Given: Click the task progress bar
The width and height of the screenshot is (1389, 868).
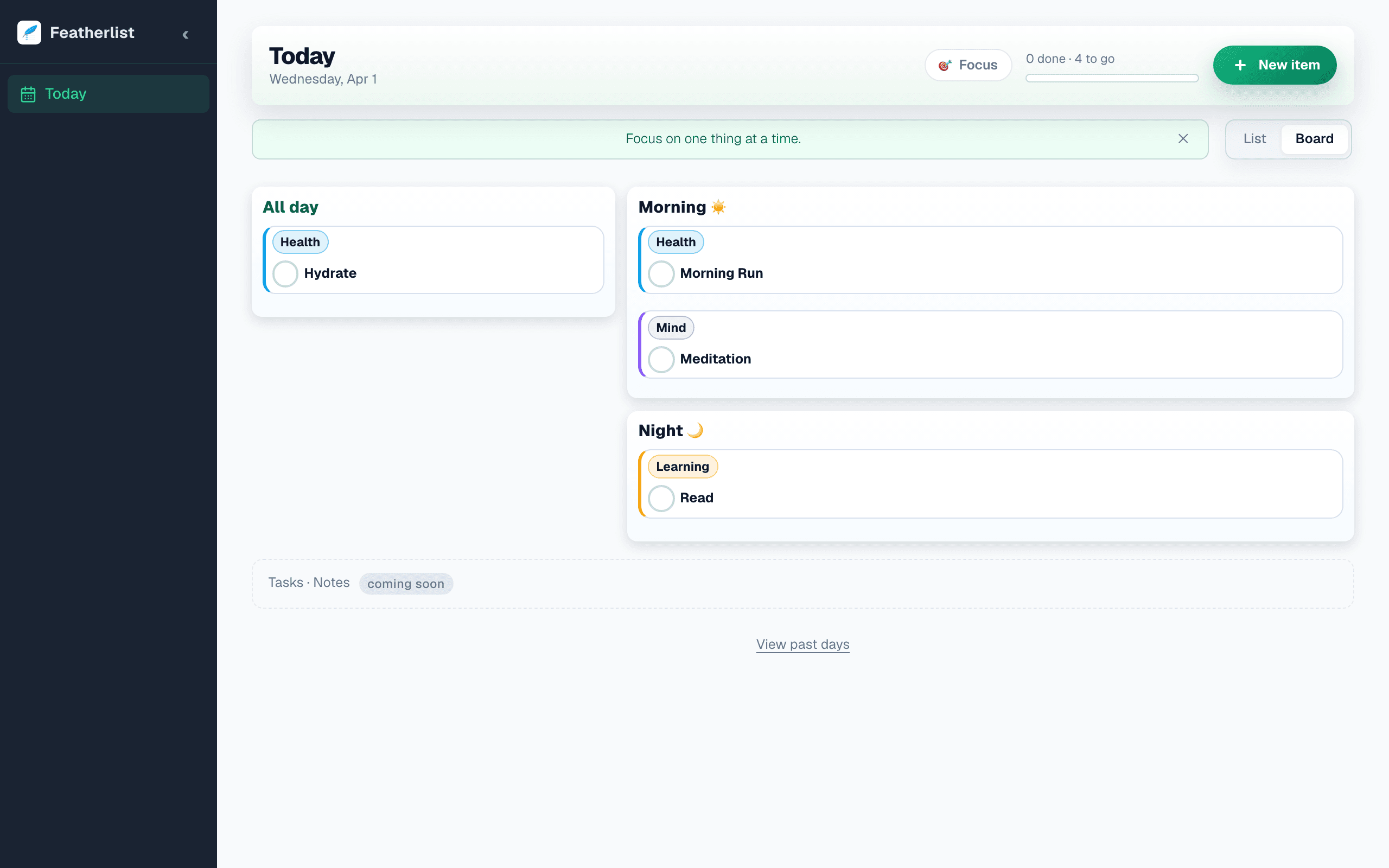Looking at the screenshot, I should tap(1111, 78).
